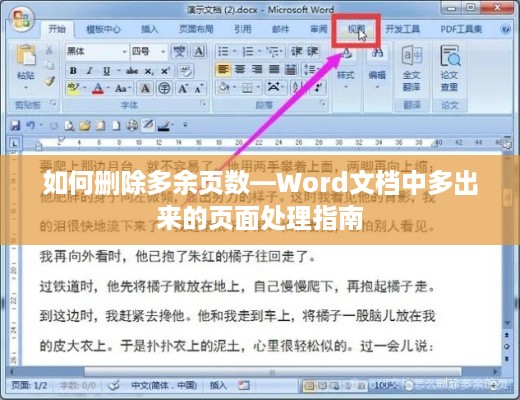Click the Grow Font icon

click(x=183, y=88)
